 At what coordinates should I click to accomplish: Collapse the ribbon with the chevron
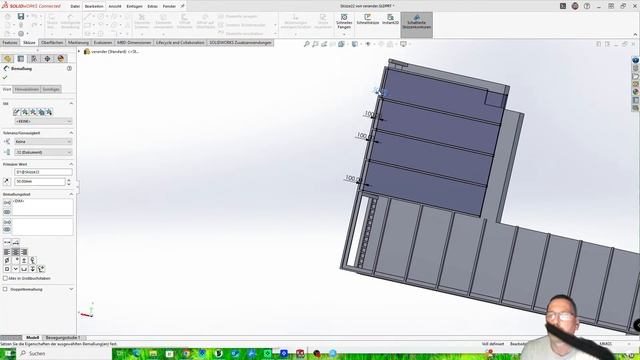pos(635,35)
